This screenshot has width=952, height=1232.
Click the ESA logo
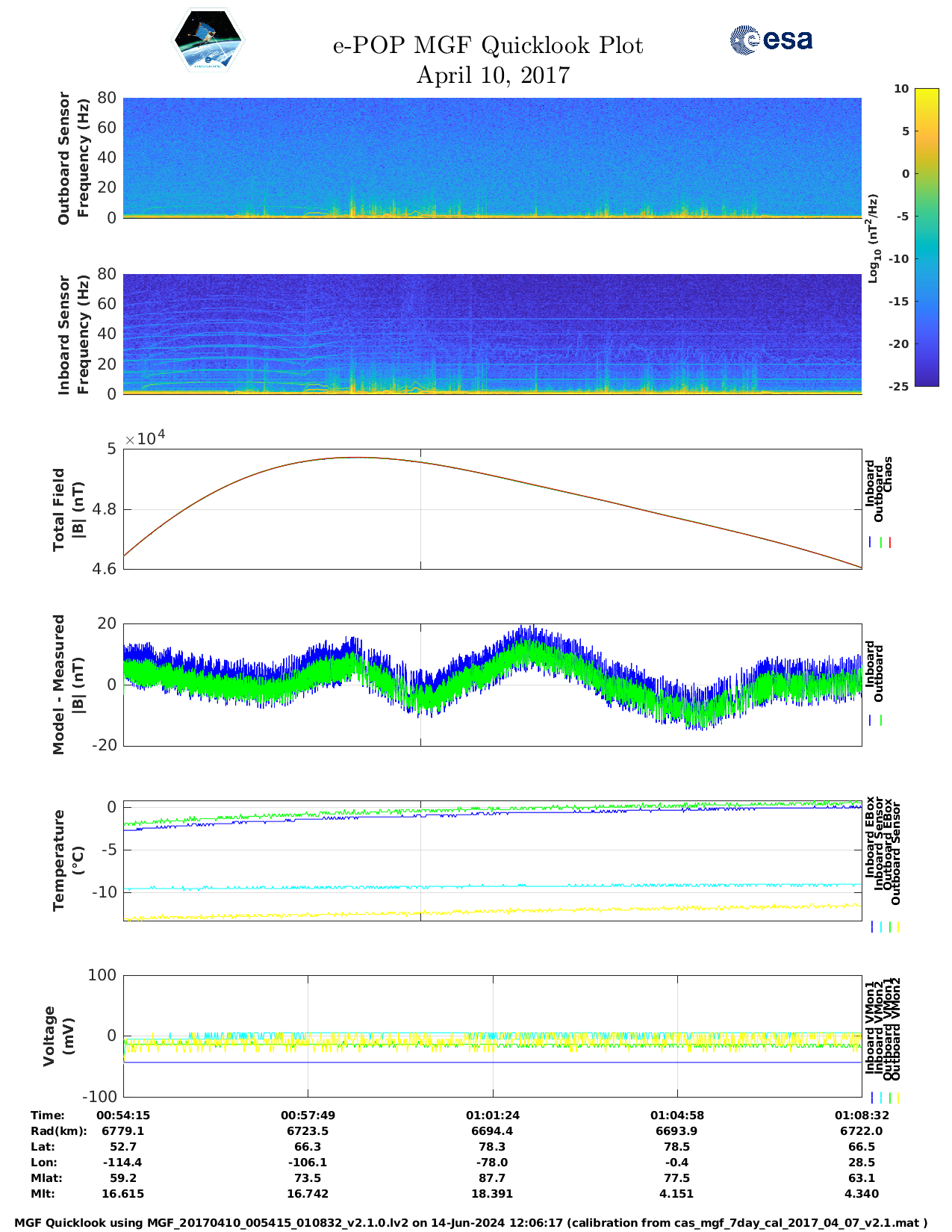[771, 40]
